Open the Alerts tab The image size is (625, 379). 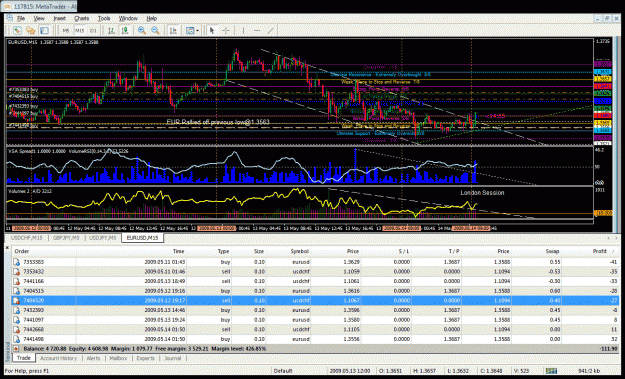tap(93, 358)
